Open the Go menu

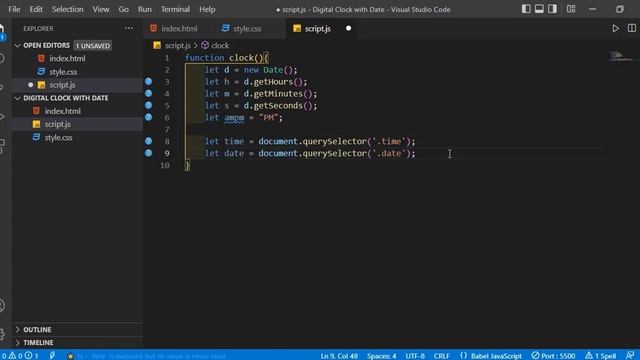coord(123,9)
